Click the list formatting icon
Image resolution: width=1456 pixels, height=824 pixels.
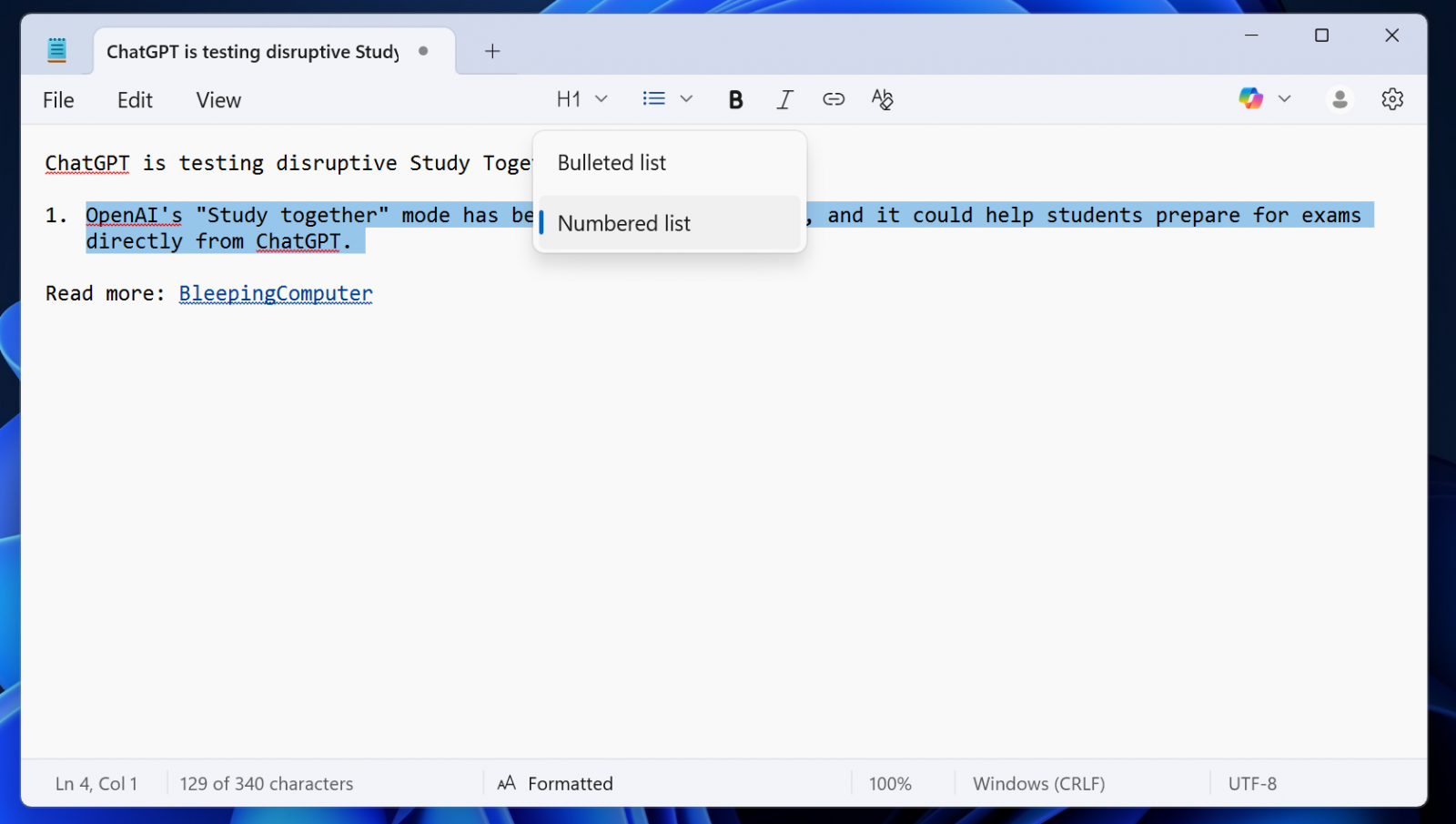point(653,98)
